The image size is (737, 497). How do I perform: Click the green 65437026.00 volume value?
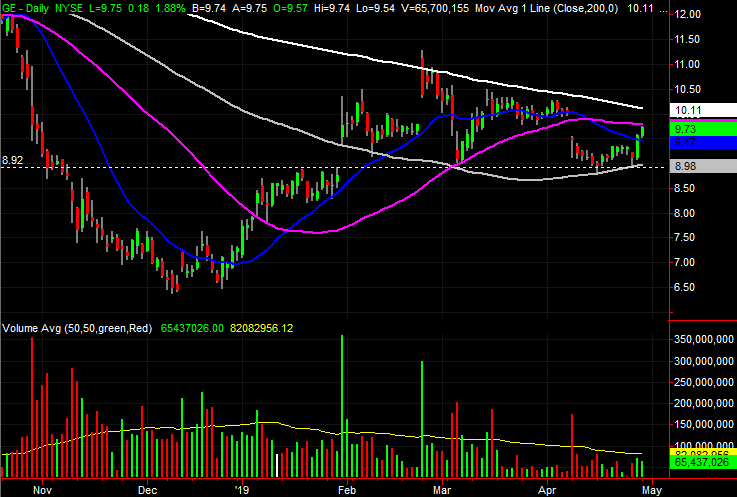pos(192,328)
